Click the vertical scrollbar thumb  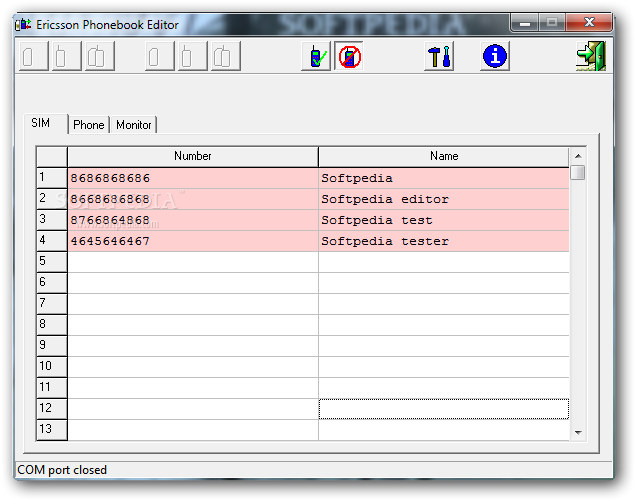click(x=578, y=172)
